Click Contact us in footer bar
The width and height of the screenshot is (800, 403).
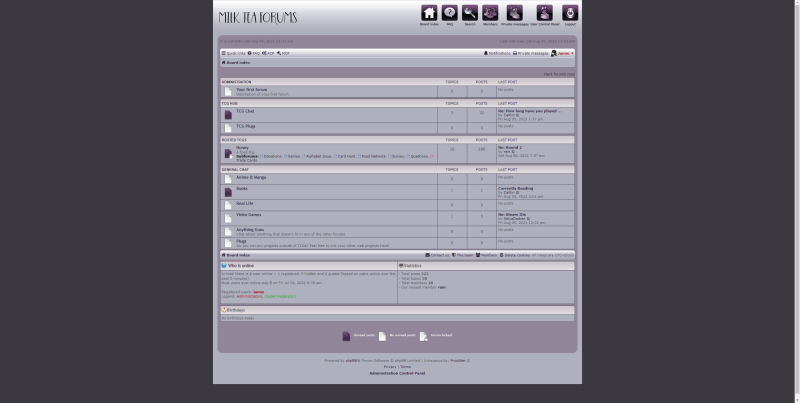tap(437, 255)
